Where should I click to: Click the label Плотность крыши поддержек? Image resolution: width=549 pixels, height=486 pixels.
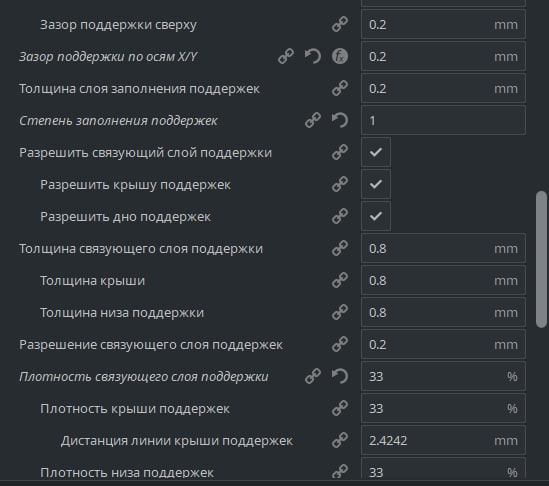coord(135,409)
